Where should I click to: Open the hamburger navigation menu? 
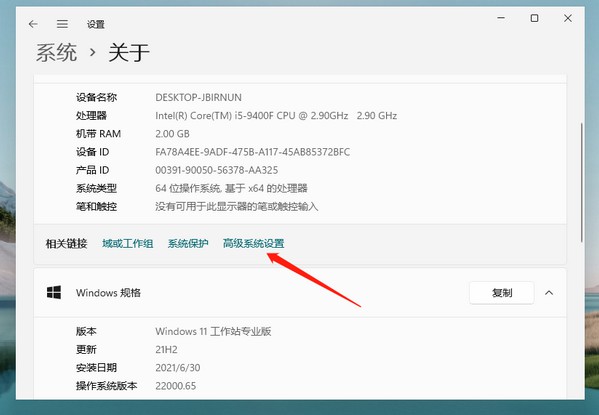click(62, 24)
